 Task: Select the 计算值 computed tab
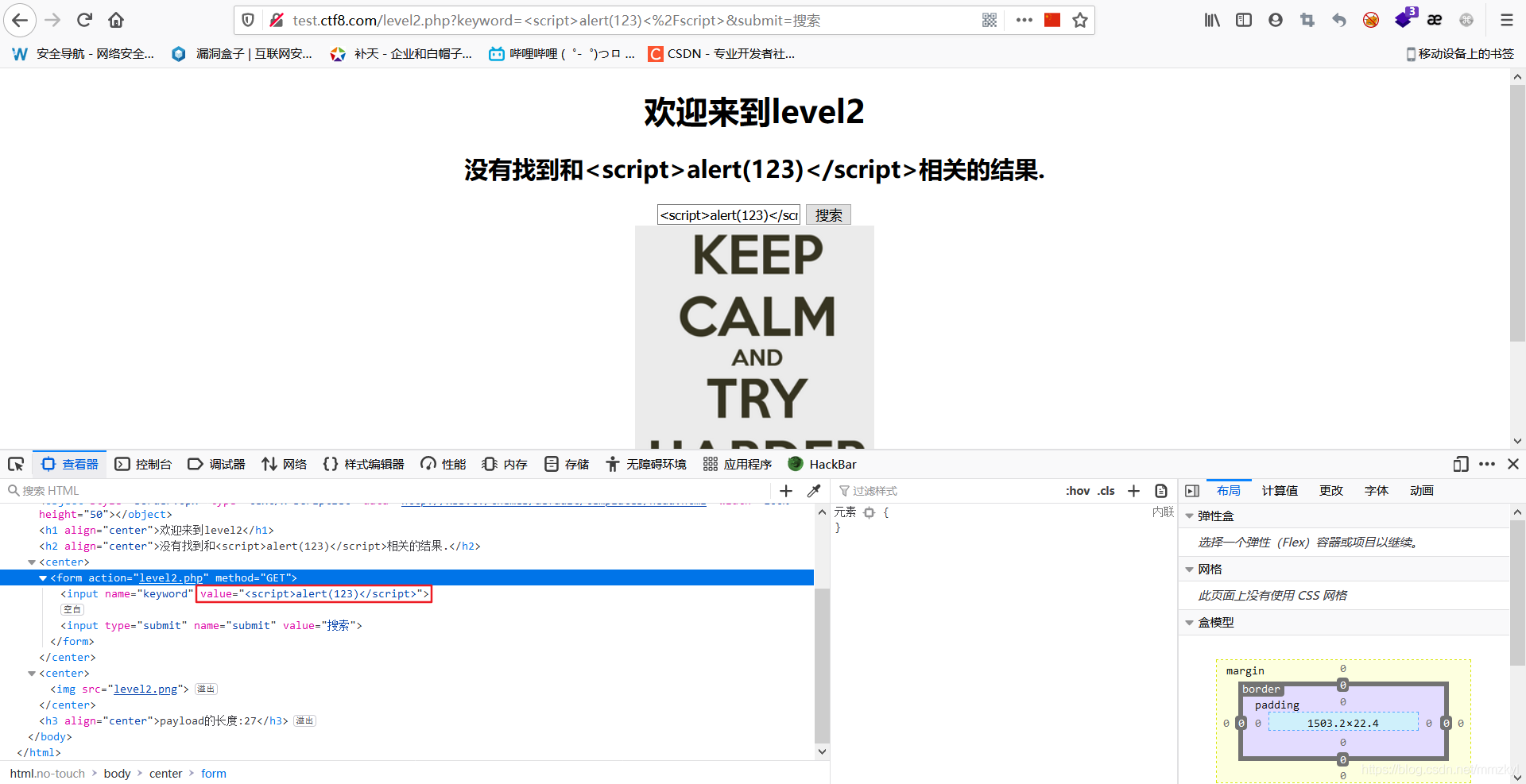pos(1280,491)
